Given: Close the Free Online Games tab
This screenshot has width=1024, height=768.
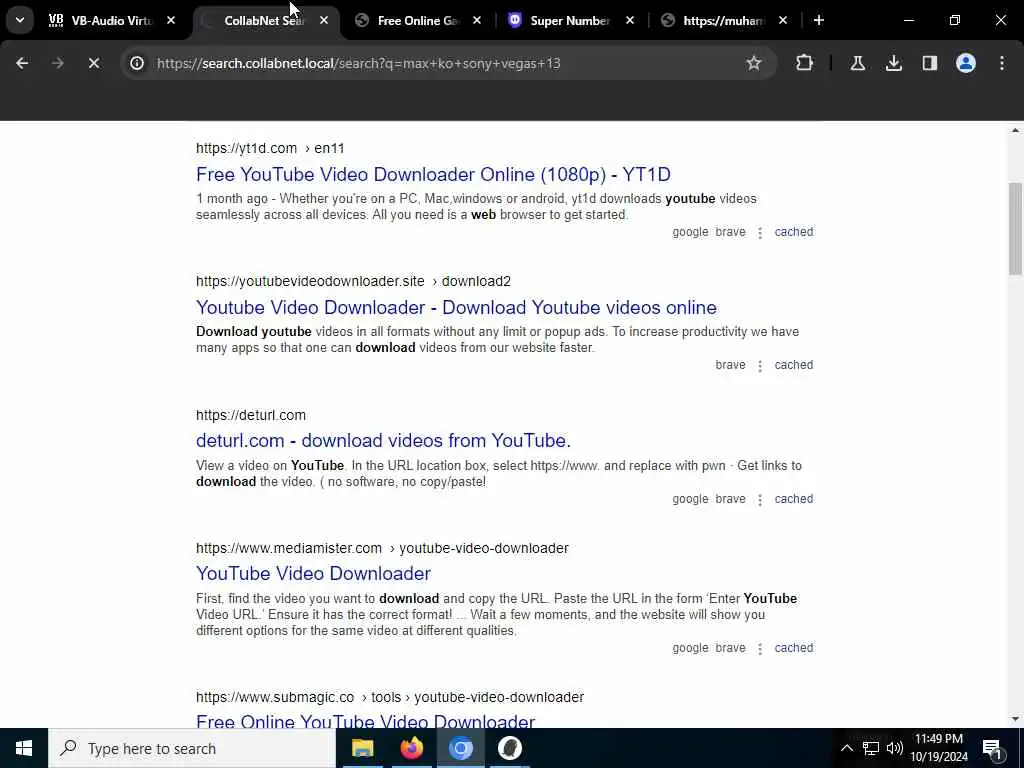Looking at the screenshot, I should click(477, 20).
